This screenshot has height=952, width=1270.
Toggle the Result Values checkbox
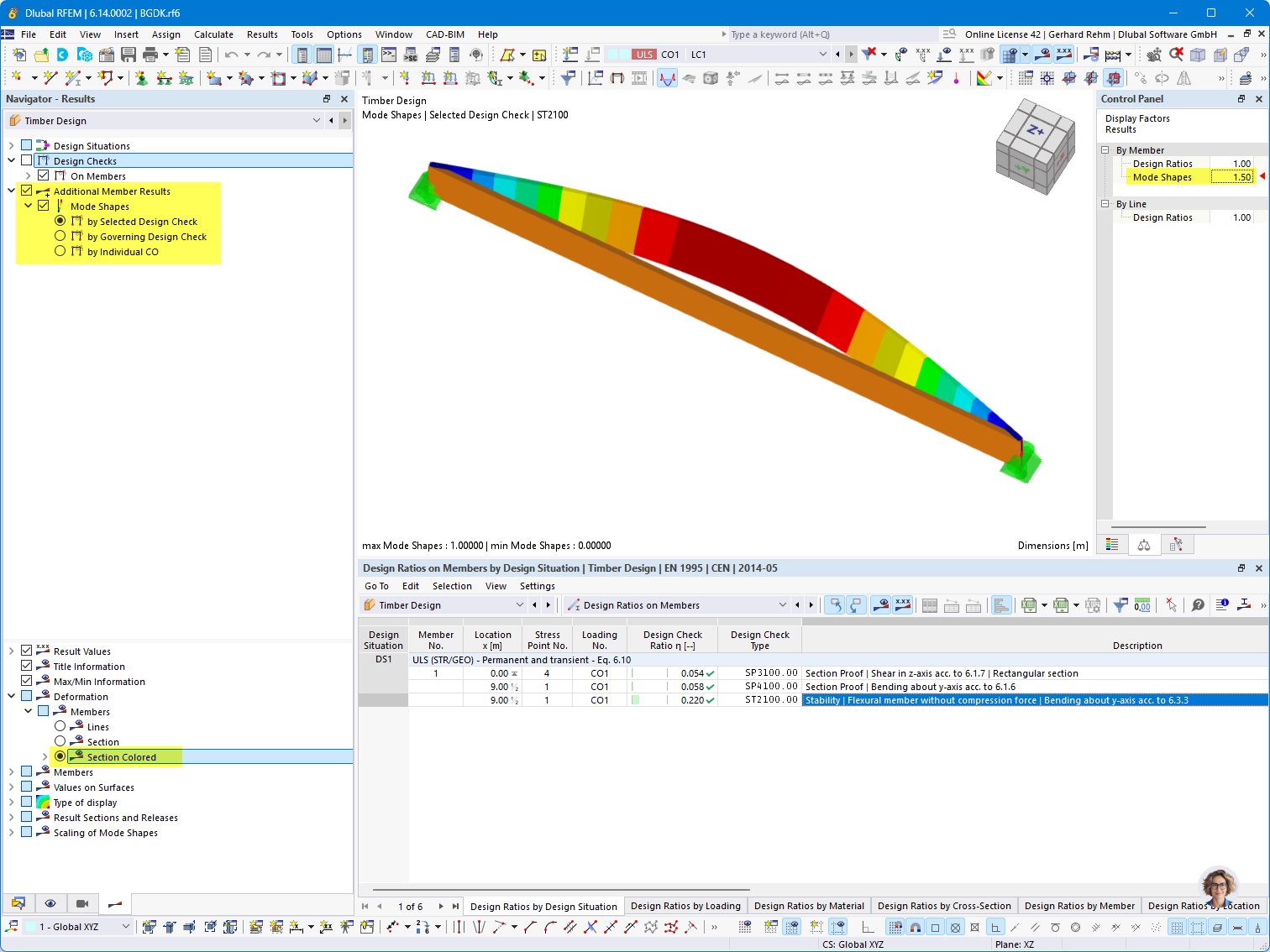tap(27, 651)
